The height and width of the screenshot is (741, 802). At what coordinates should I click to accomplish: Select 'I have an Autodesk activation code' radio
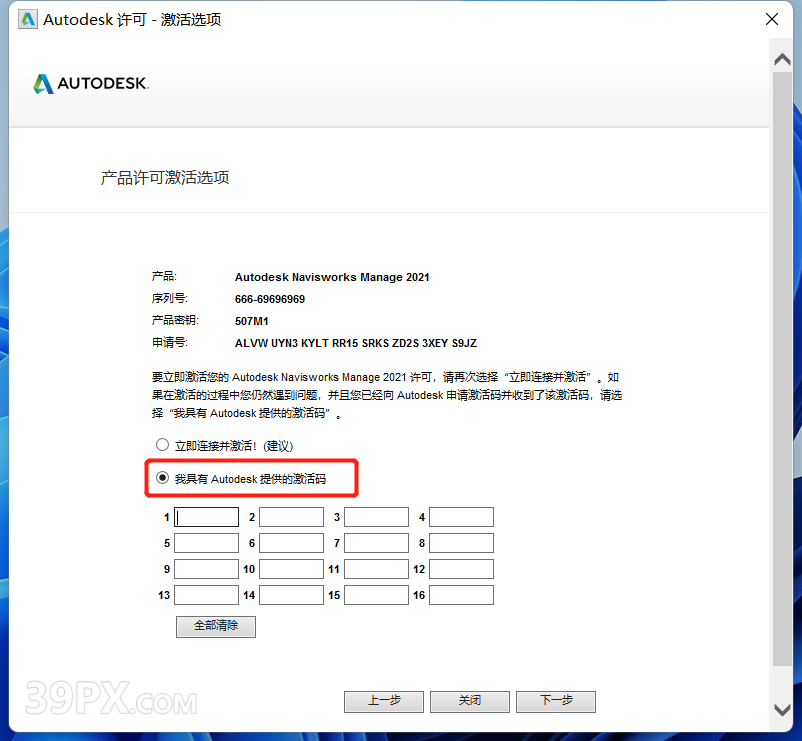pos(163,480)
